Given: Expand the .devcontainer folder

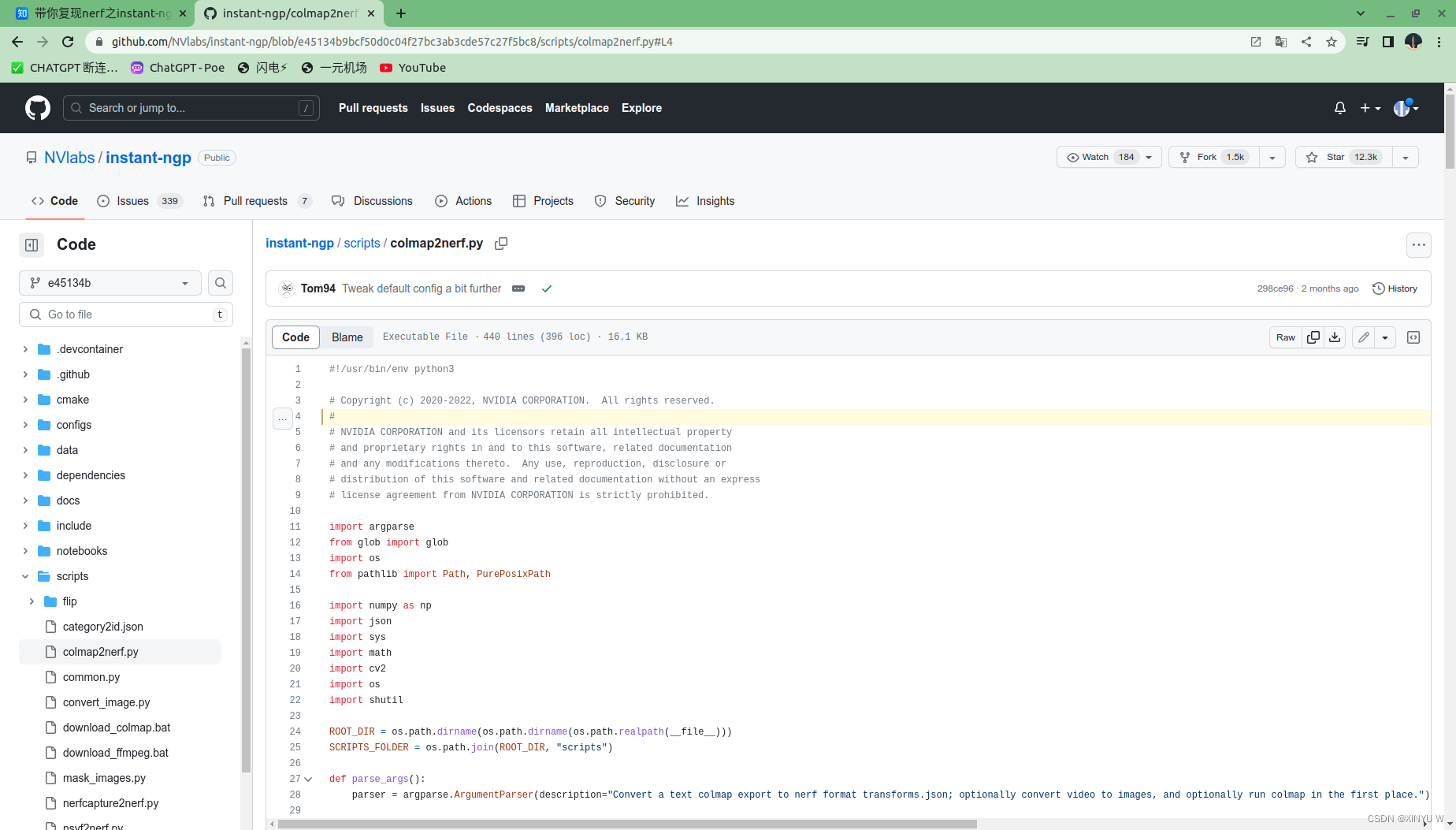Looking at the screenshot, I should pos(25,349).
